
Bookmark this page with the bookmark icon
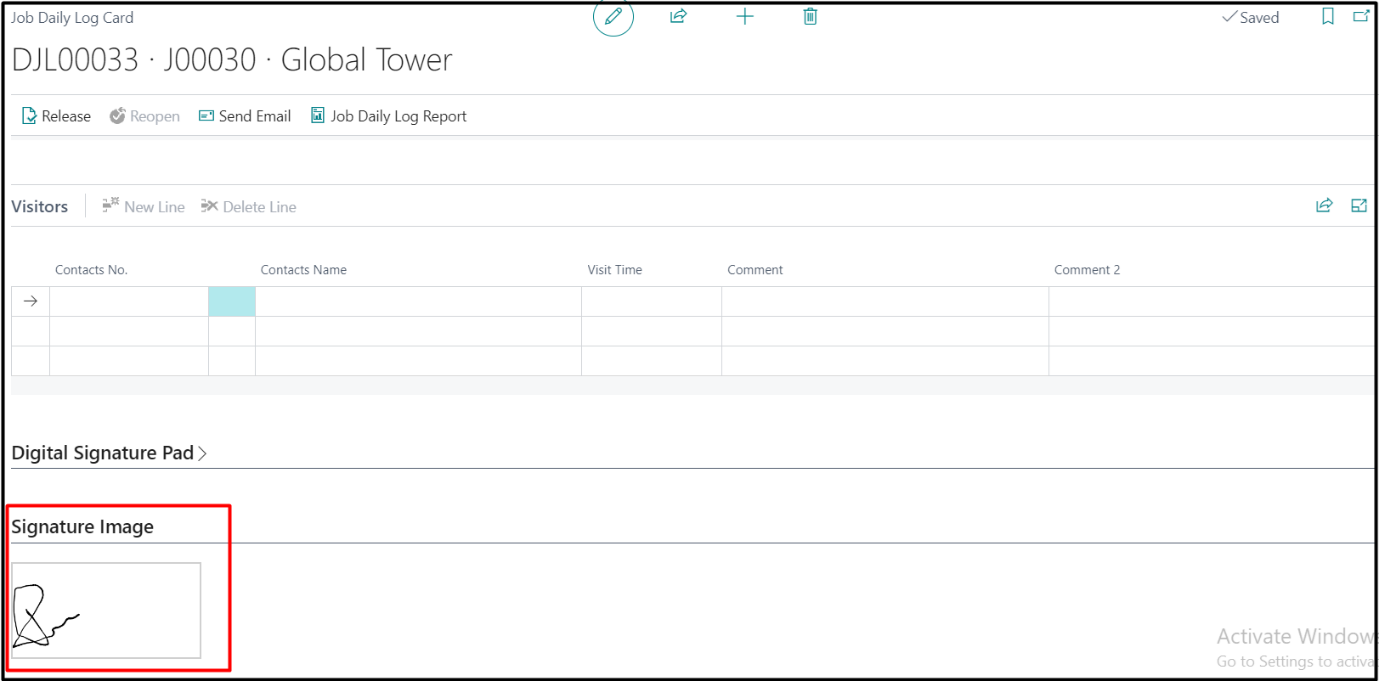point(1327,16)
